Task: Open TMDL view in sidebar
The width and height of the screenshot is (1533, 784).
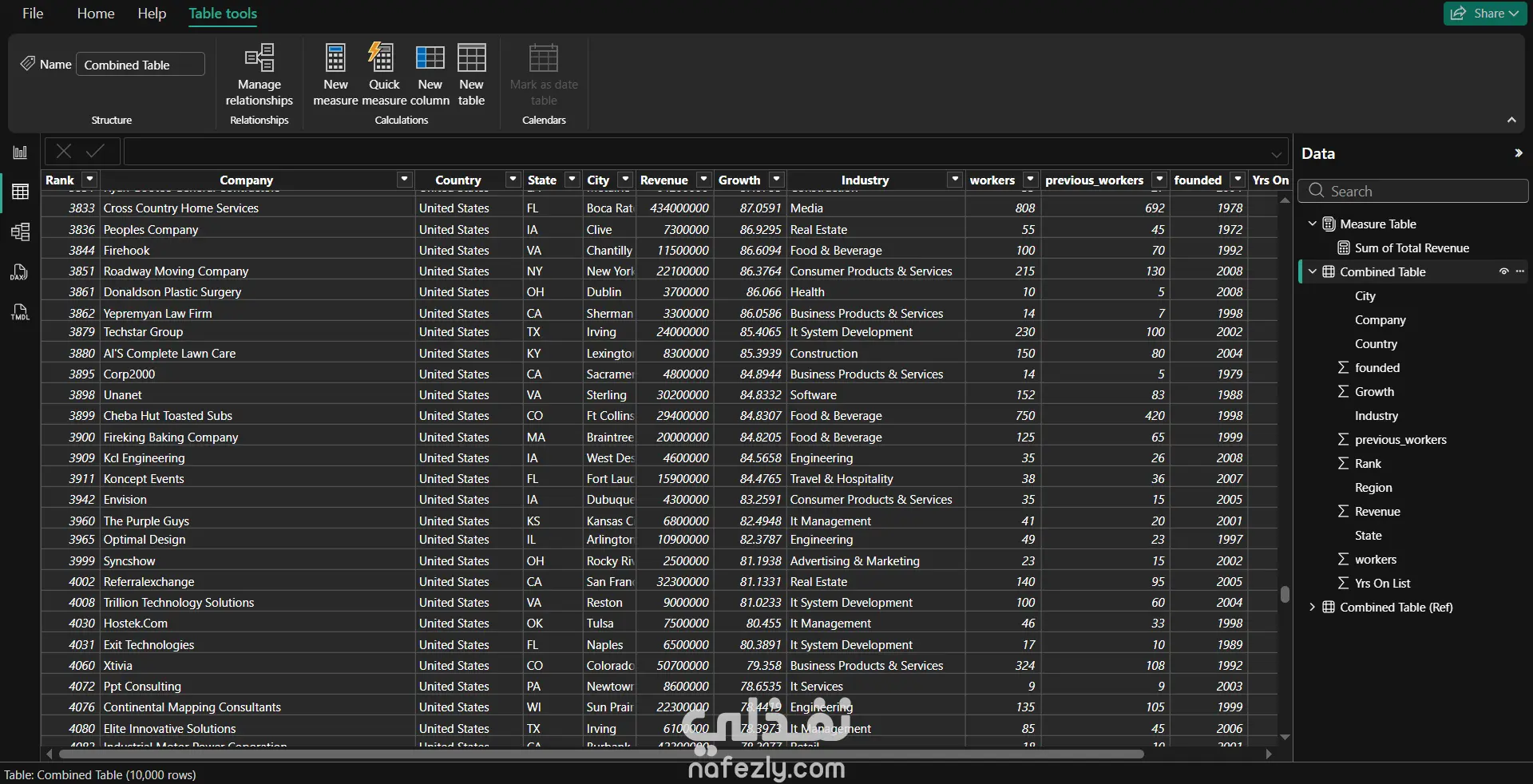Action: point(20,311)
